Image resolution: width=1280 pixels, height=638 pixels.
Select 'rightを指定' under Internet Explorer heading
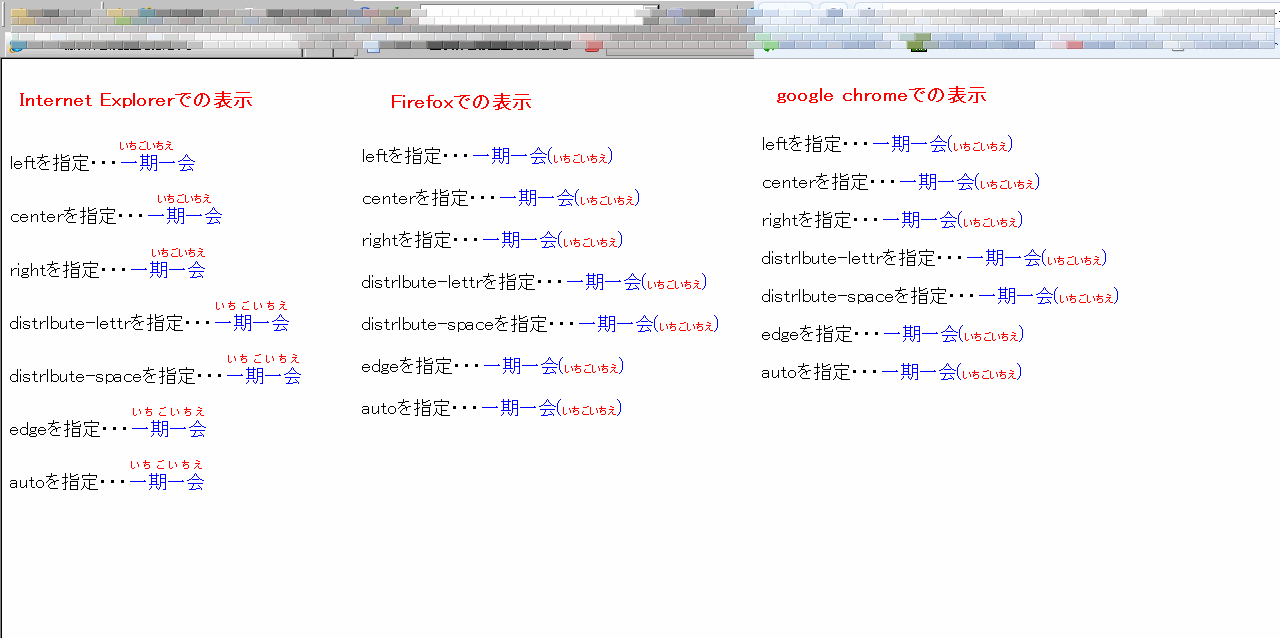click(x=55, y=270)
